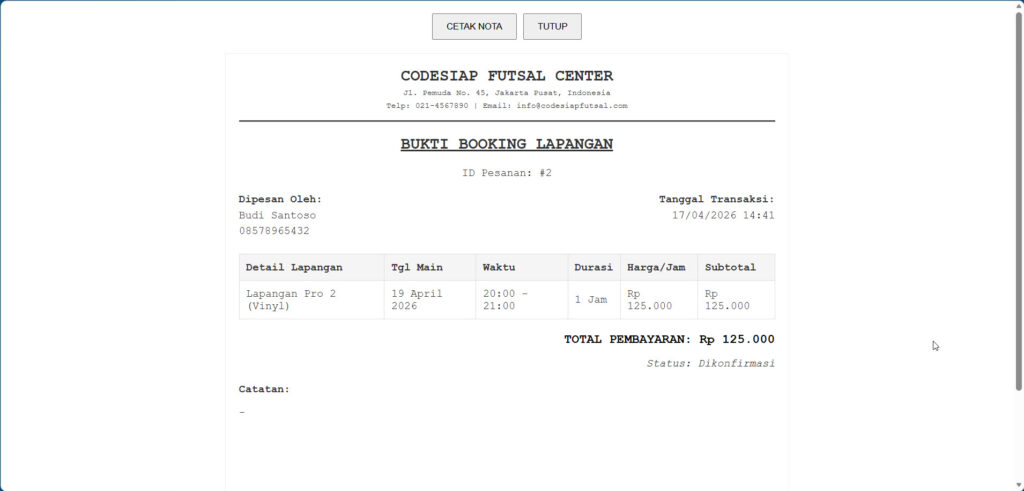Select customer name Budi Santoso

coord(277,215)
